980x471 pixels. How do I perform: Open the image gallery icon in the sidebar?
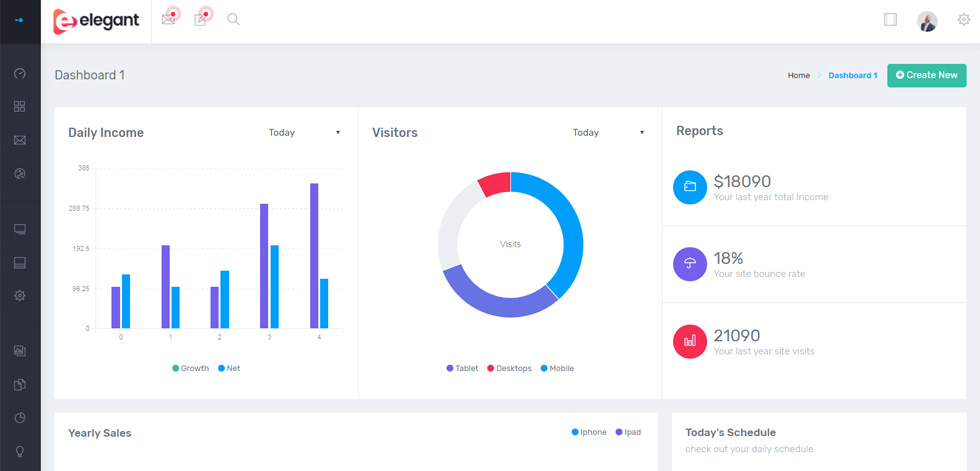(x=19, y=351)
